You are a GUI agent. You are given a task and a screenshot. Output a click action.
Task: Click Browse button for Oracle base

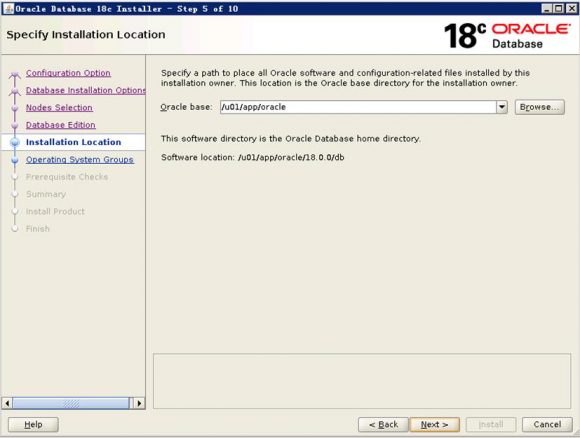pyautogui.click(x=540, y=107)
